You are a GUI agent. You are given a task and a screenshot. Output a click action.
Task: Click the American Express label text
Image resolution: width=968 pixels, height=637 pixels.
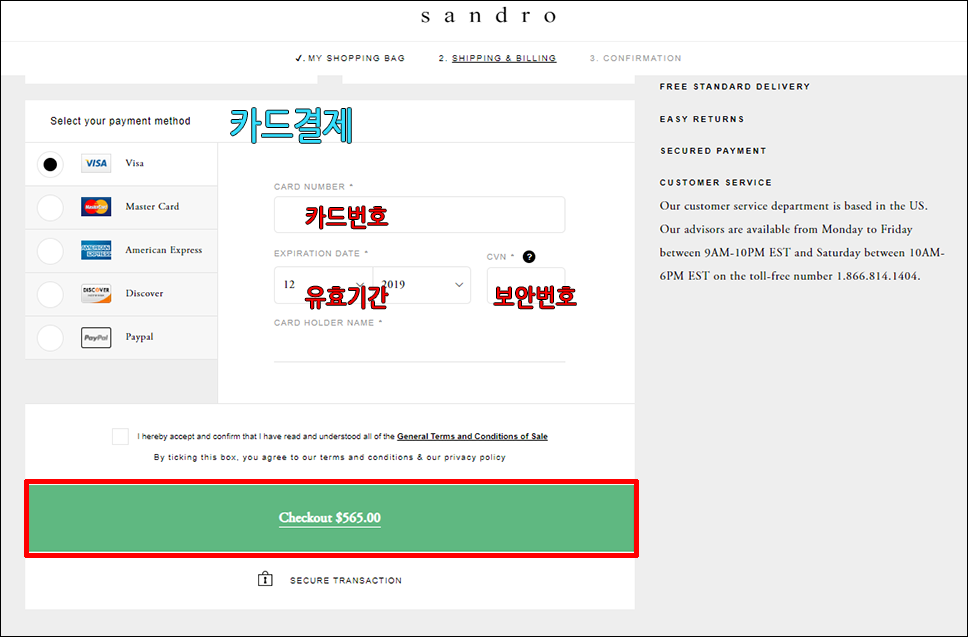click(164, 250)
